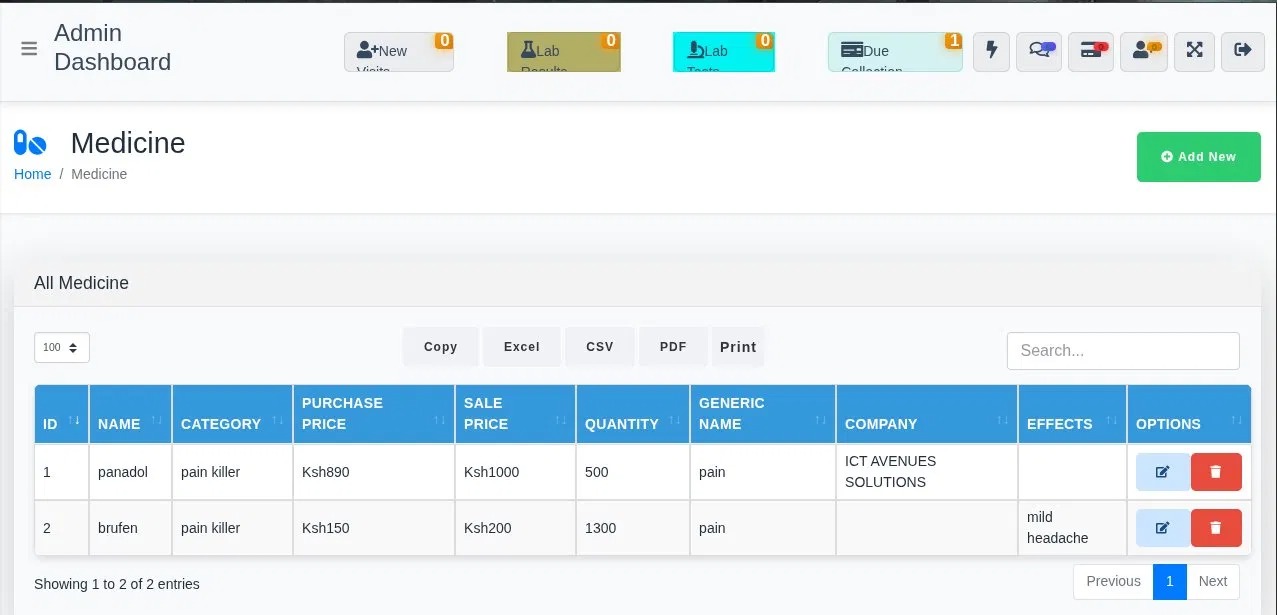Delete the brufen medicine row

click(x=1216, y=528)
